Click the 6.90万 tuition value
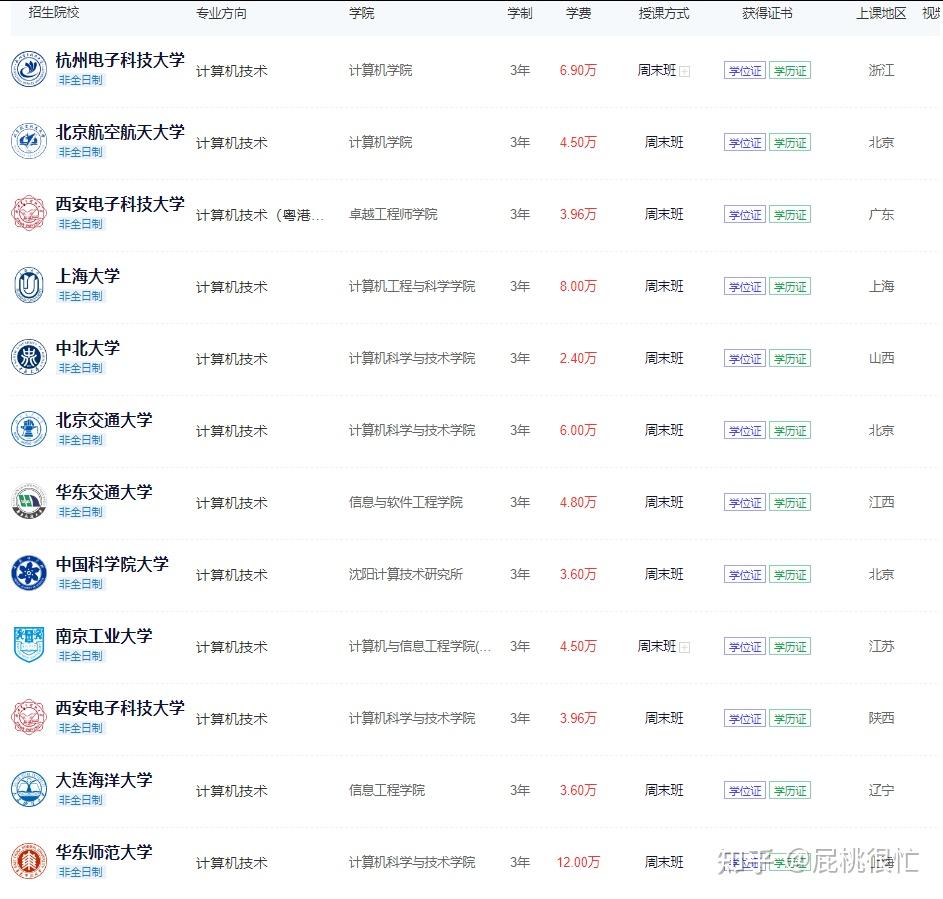This screenshot has height=899, width=943. (x=578, y=70)
